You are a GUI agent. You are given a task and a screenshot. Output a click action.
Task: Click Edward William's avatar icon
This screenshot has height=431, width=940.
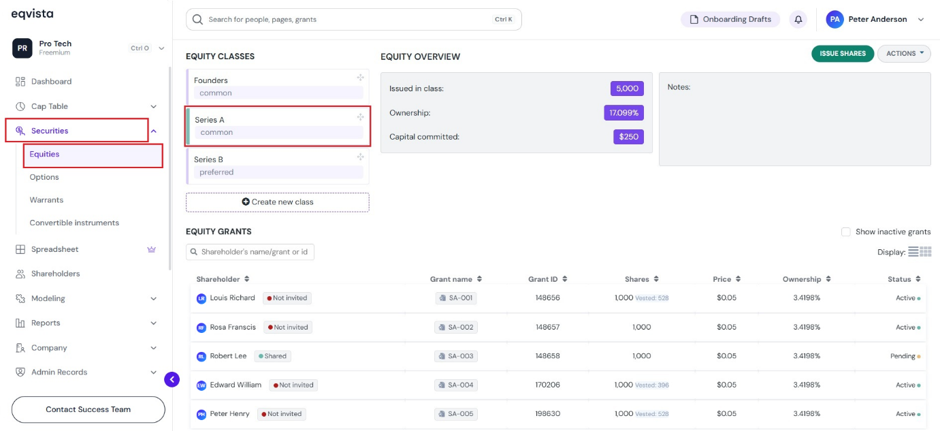pyautogui.click(x=201, y=385)
